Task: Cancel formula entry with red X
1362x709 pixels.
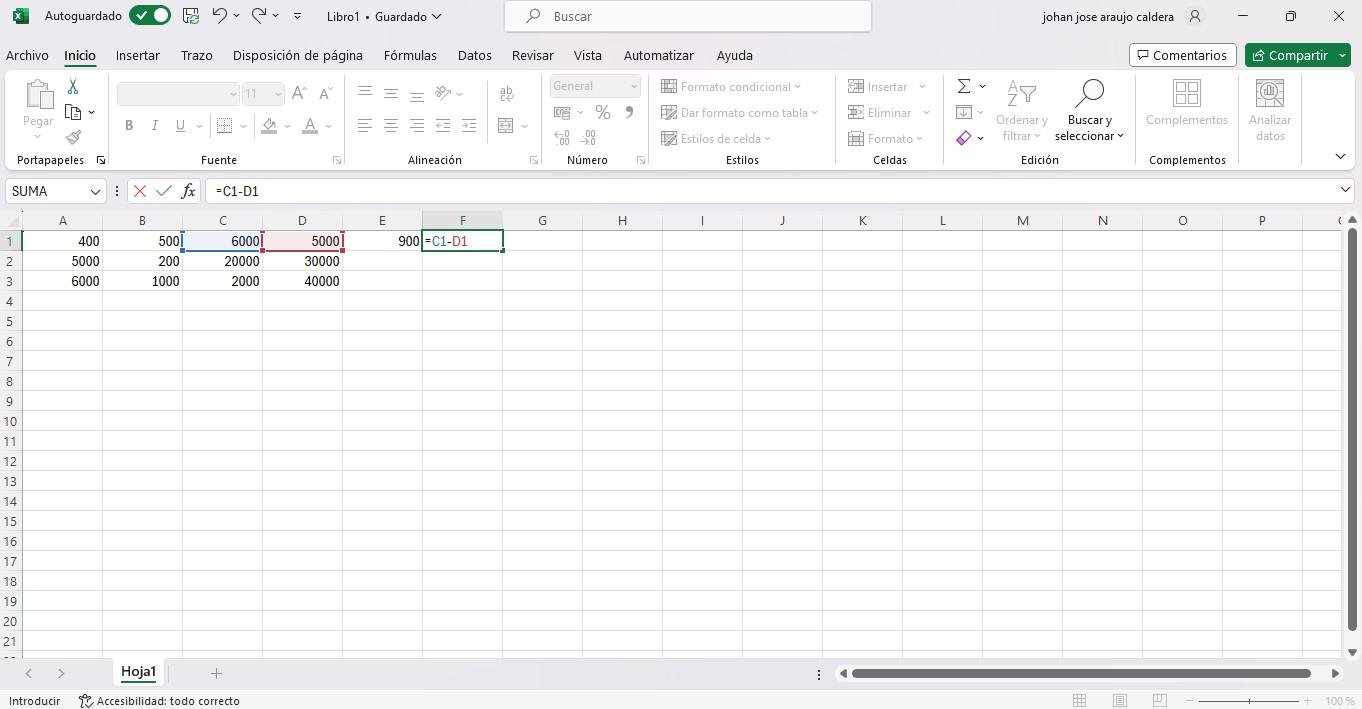Action: pos(140,191)
